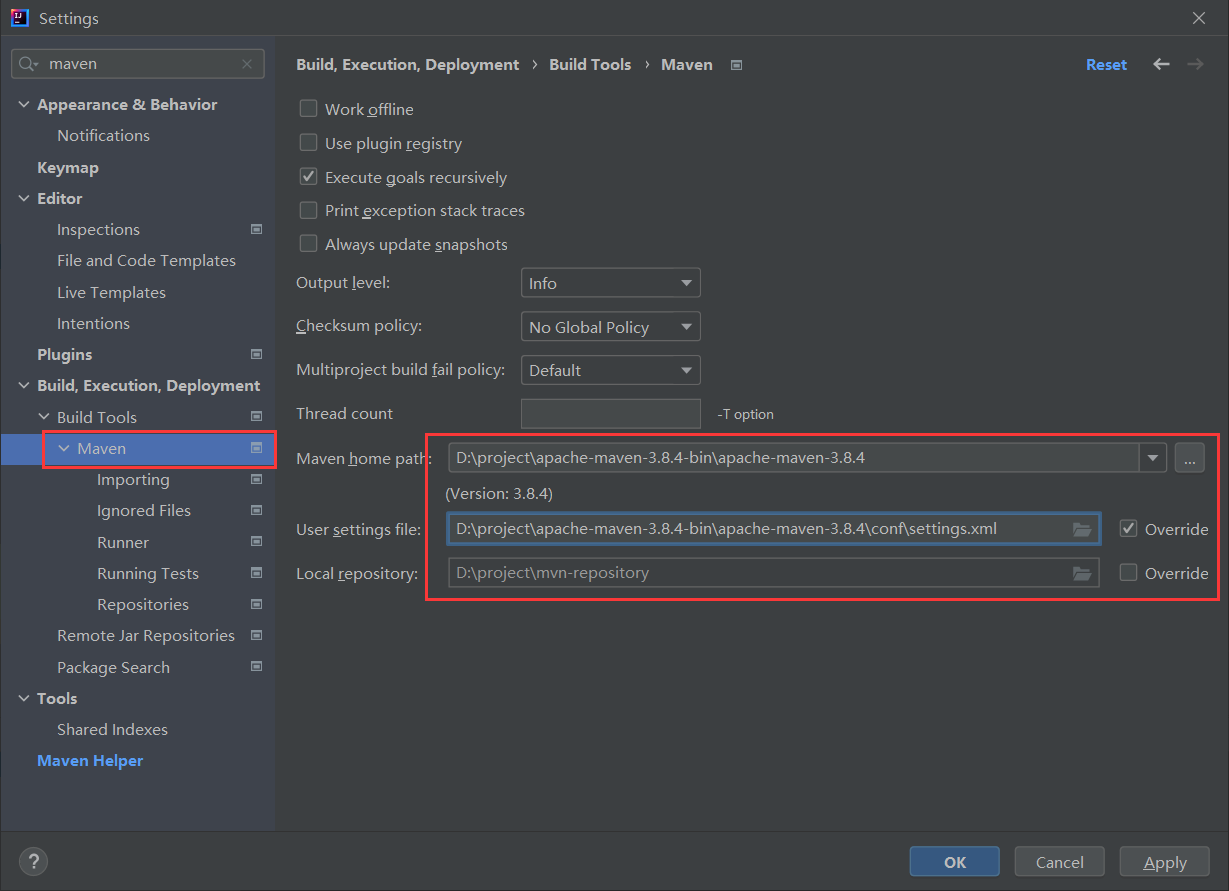Uncheck Execute goals recursively
Screen dimensions: 1229x891
pyautogui.click(x=309, y=177)
